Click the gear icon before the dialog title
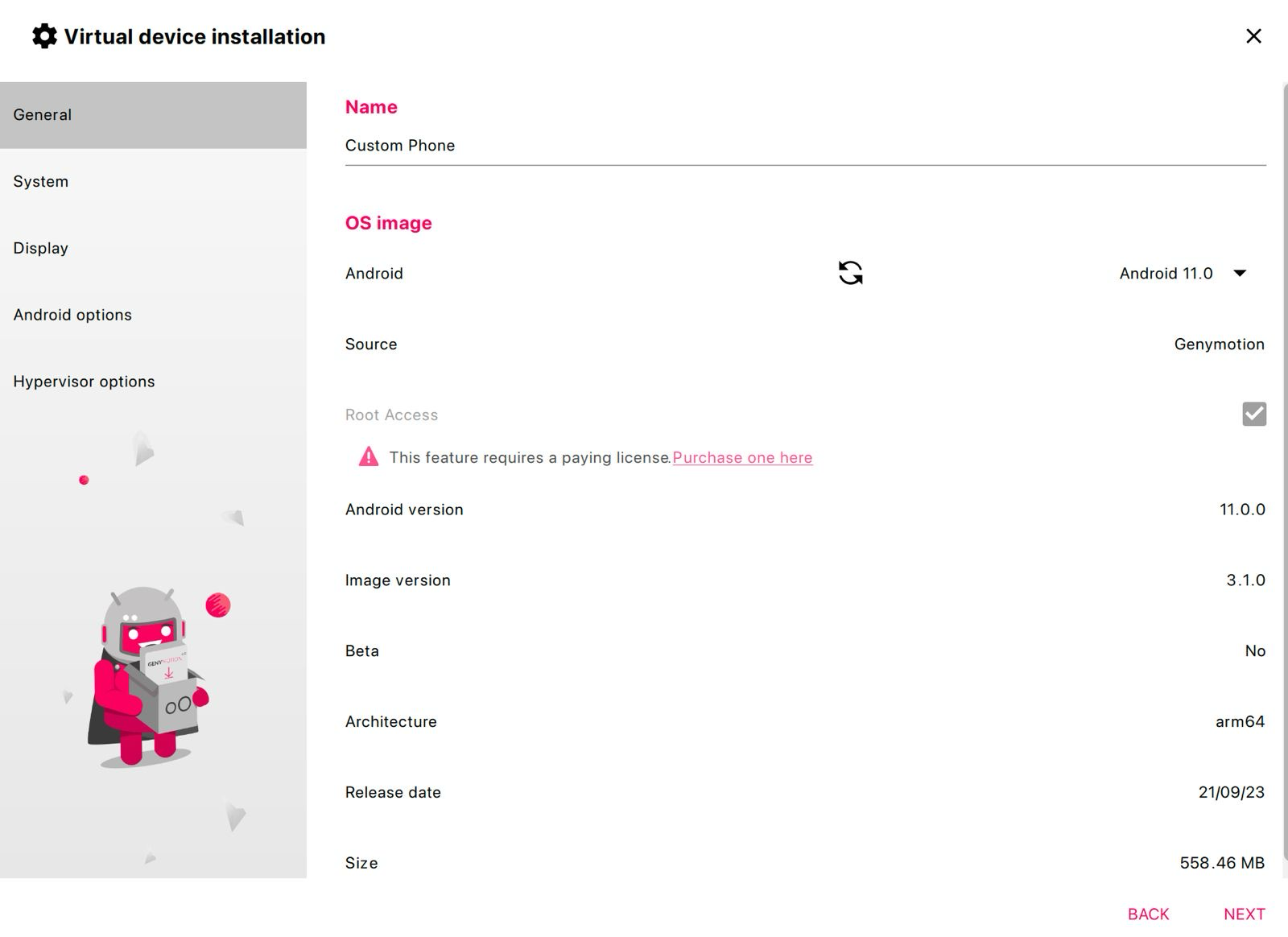Viewport: 1288px width, 937px height. pos(43,36)
